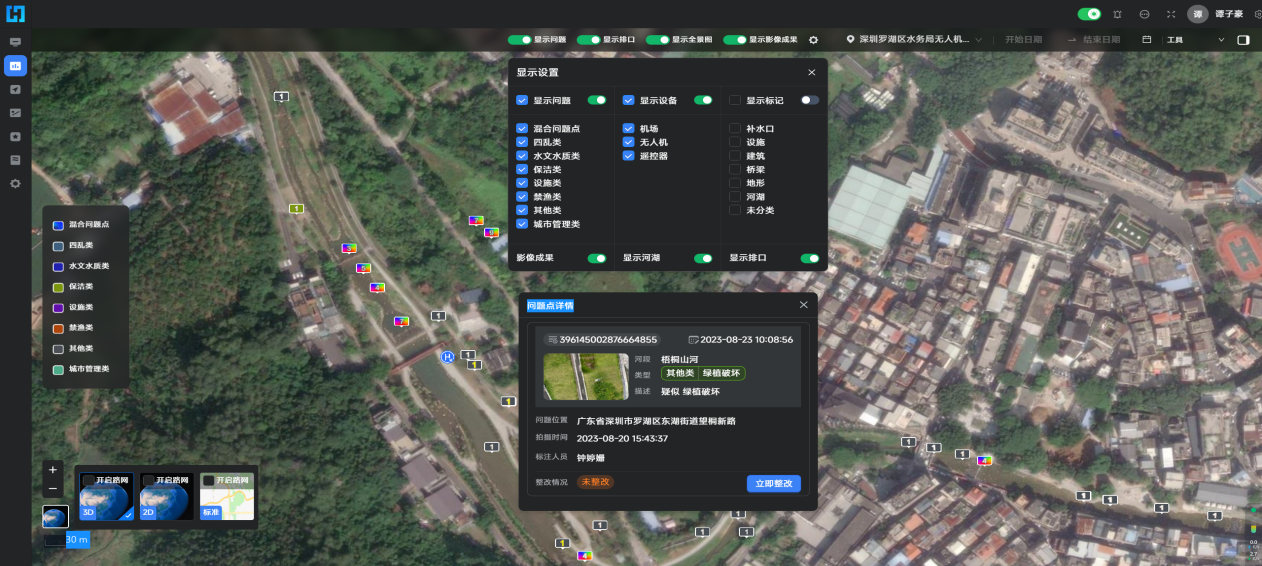Click the star favorites icon in sidebar
Screen dimensions: 1262x566
[x=15, y=136]
